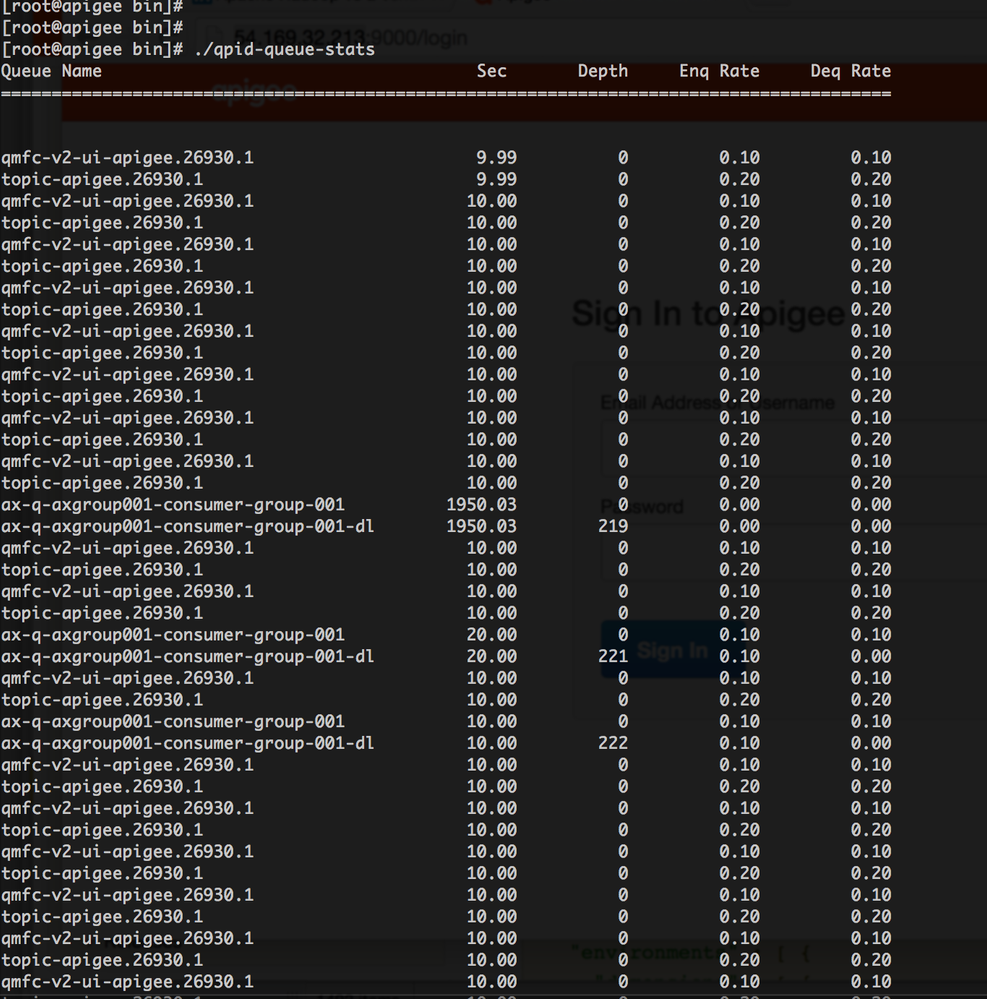Select the Depth column header
The width and height of the screenshot is (987, 999).
pos(603,71)
